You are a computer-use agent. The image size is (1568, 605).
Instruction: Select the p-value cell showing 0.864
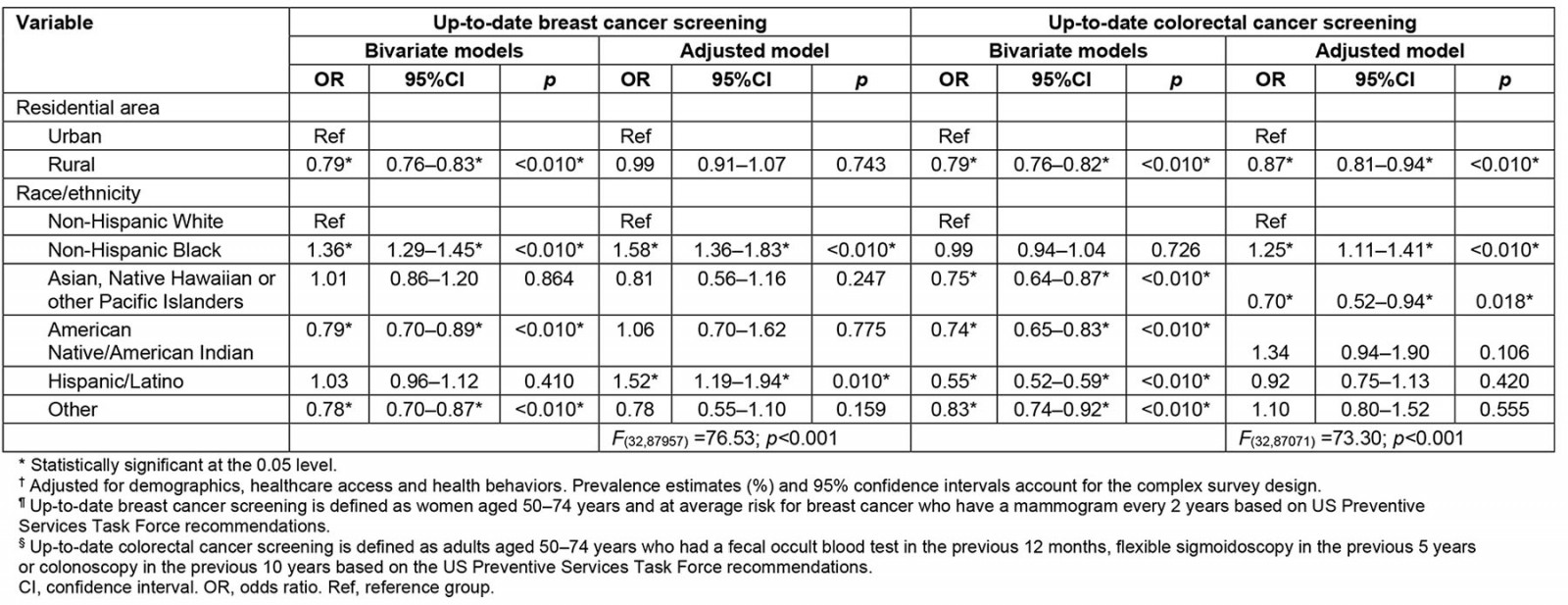pyautogui.click(x=549, y=278)
